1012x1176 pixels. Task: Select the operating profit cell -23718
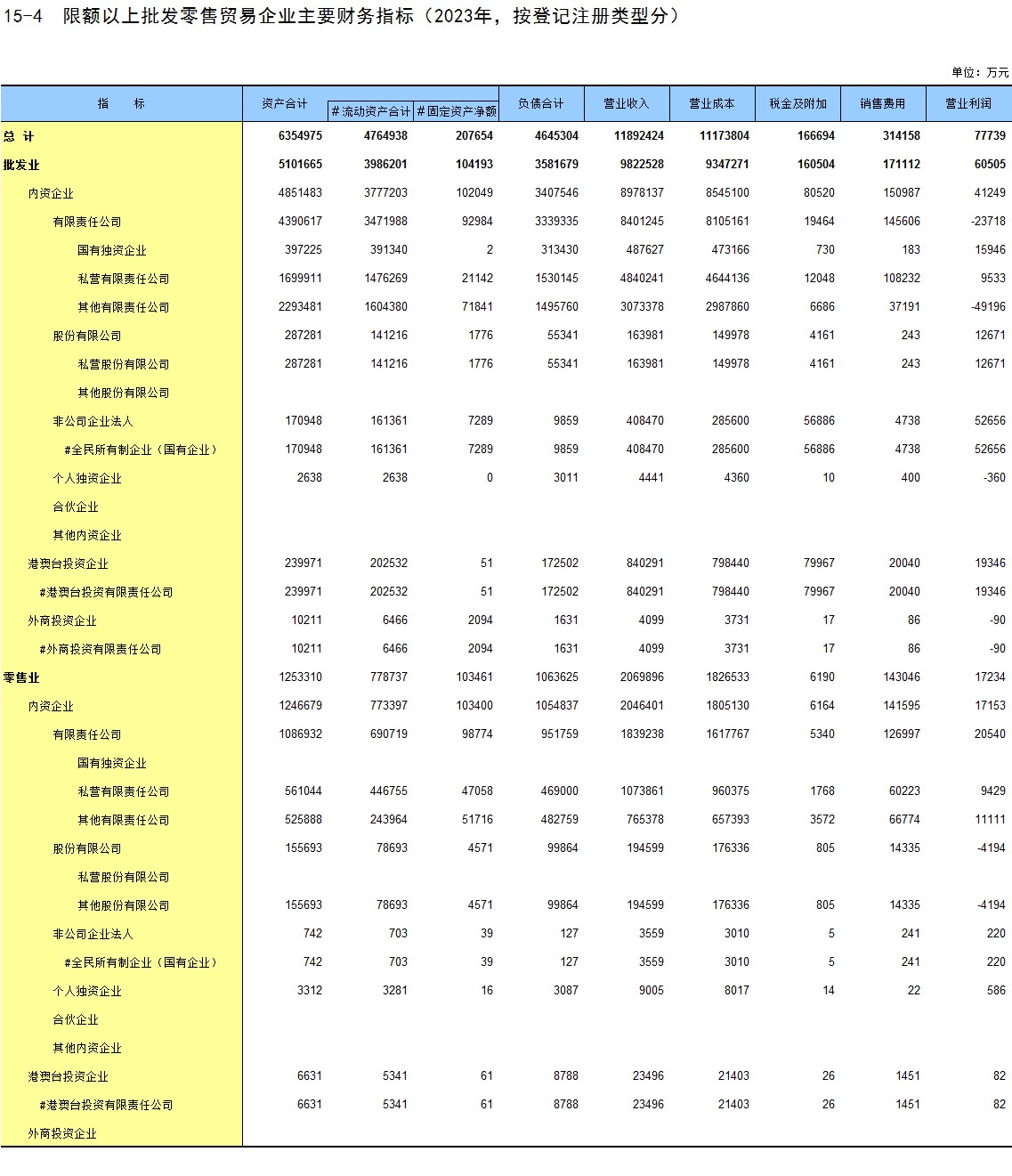tap(988, 222)
